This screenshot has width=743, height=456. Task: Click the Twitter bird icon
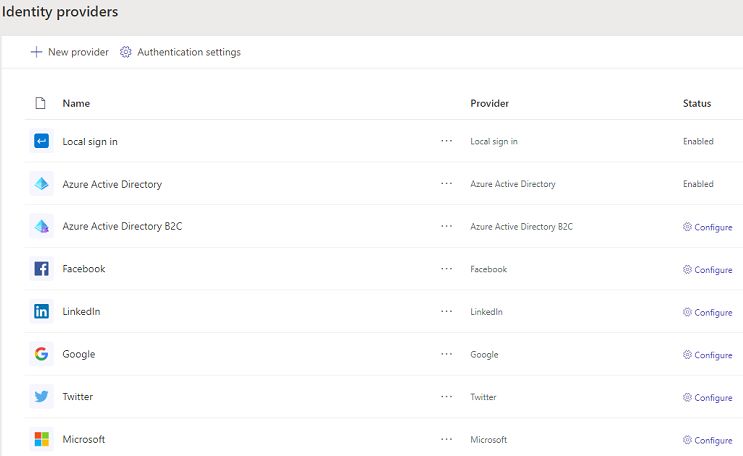pos(41,397)
